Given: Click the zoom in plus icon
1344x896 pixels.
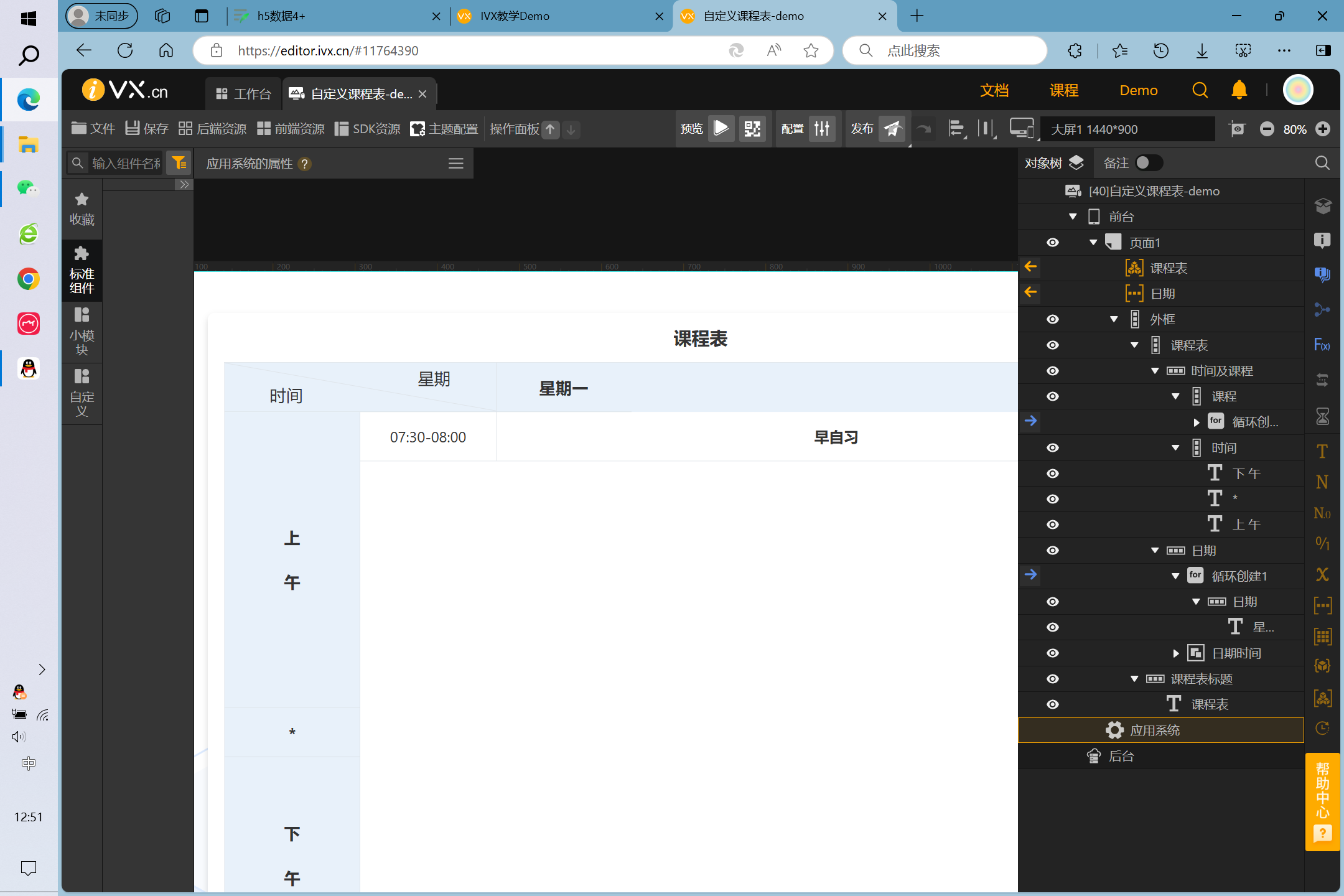Looking at the screenshot, I should point(1323,129).
